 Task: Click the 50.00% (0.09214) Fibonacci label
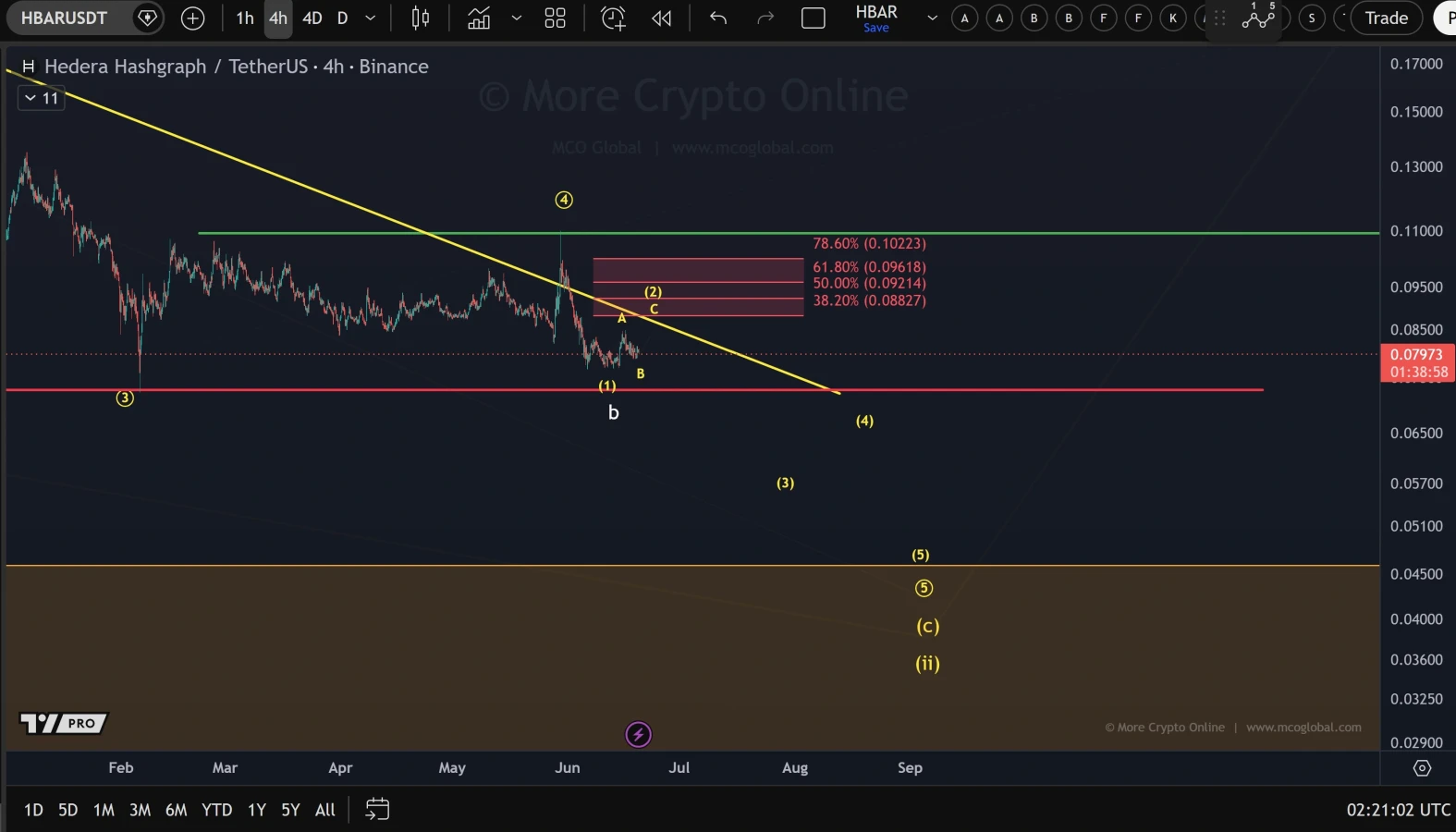(869, 284)
